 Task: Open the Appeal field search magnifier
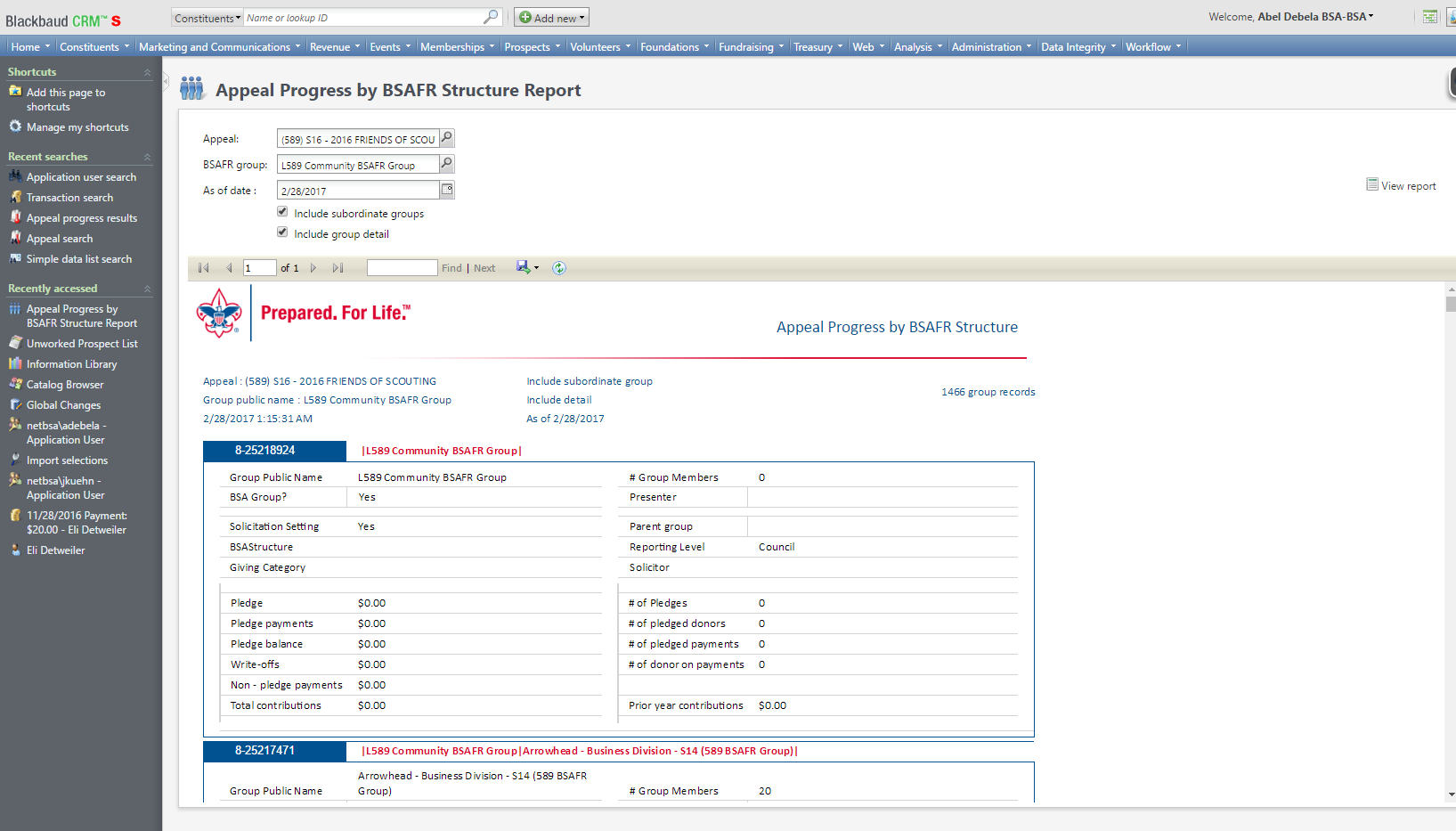(x=447, y=138)
